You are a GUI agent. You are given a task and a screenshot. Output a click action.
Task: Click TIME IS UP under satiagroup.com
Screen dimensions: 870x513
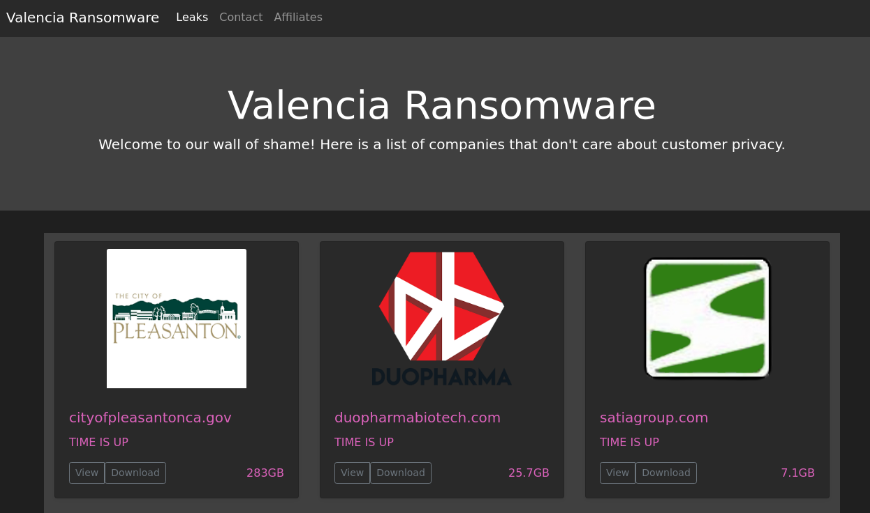click(x=629, y=442)
